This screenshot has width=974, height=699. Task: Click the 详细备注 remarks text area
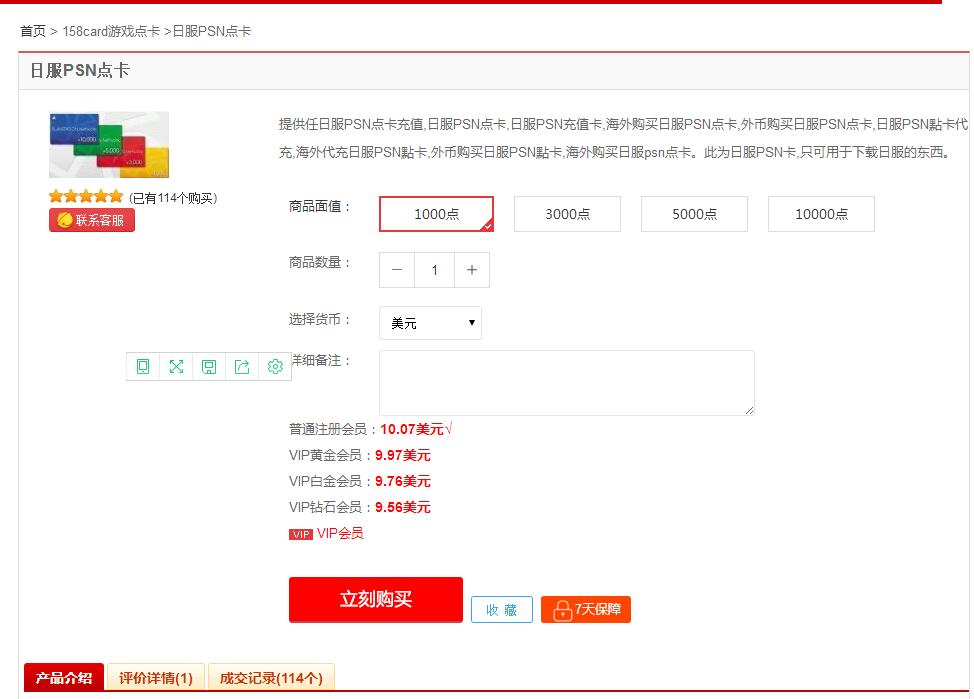[x=567, y=383]
